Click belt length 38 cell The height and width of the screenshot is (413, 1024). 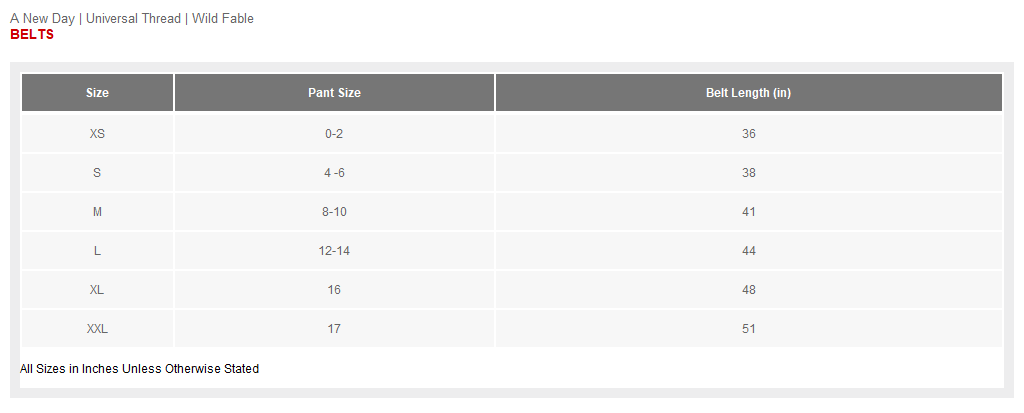tap(748, 173)
